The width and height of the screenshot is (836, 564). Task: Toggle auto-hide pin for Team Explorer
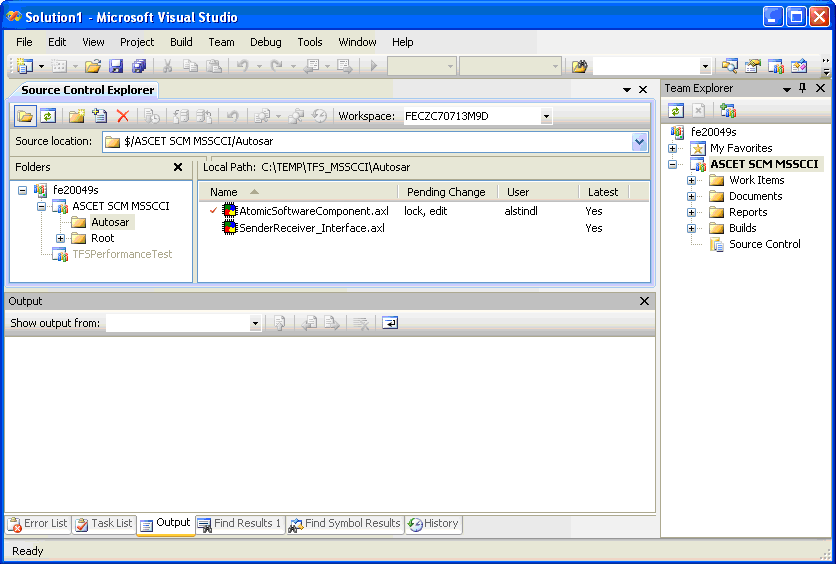(x=803, y=88)
